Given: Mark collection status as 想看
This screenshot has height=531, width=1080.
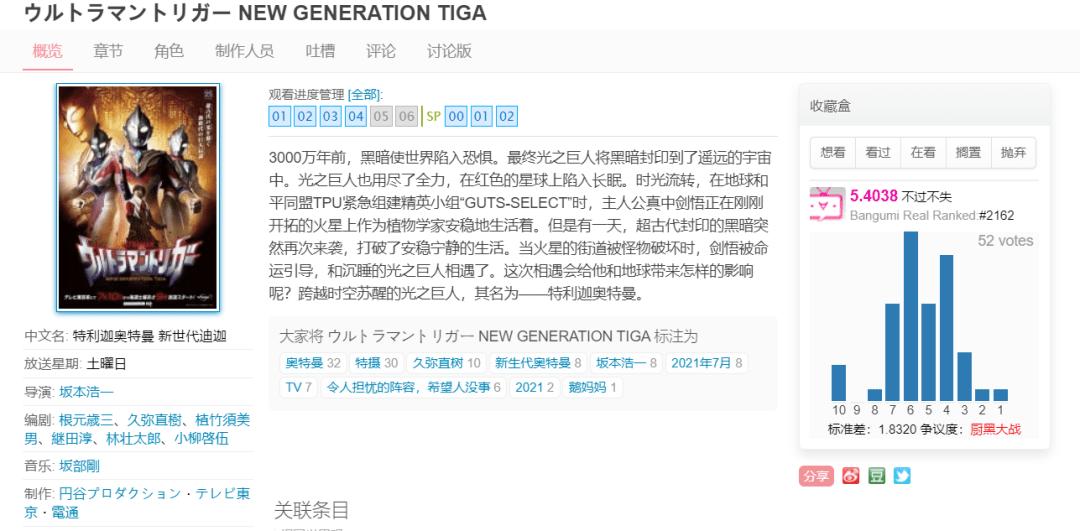Looking at the screenshot, I should click(833, 152).
